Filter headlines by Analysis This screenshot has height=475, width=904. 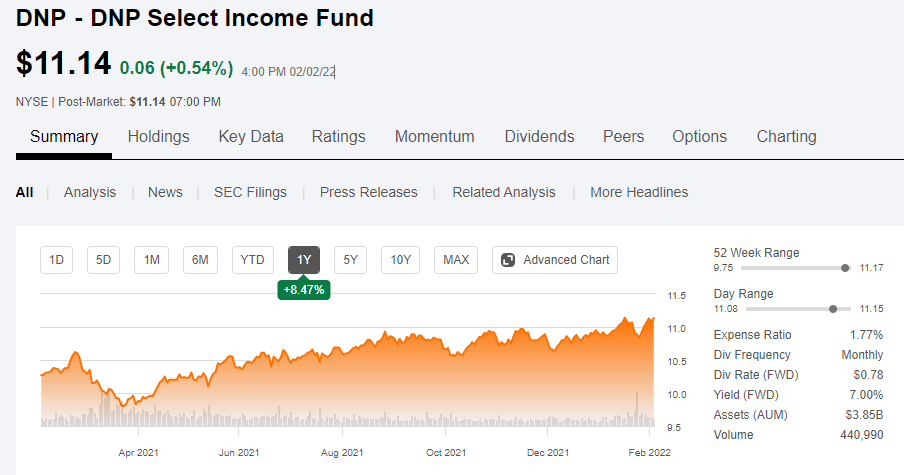[90, 193]
